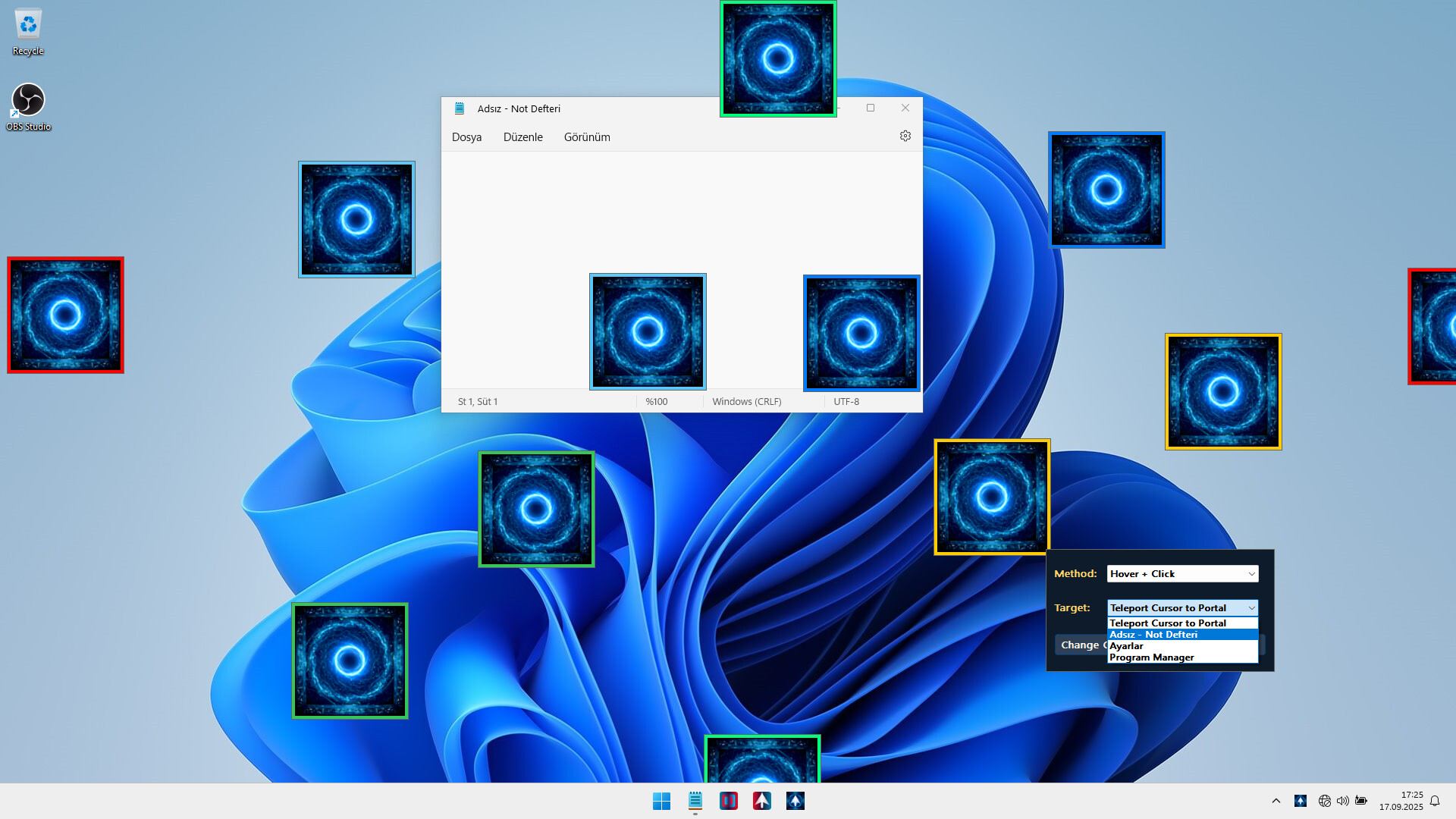Click the blue-bordered portal at the top right
Viewport: 1456px width, 819px height.
1106,190
